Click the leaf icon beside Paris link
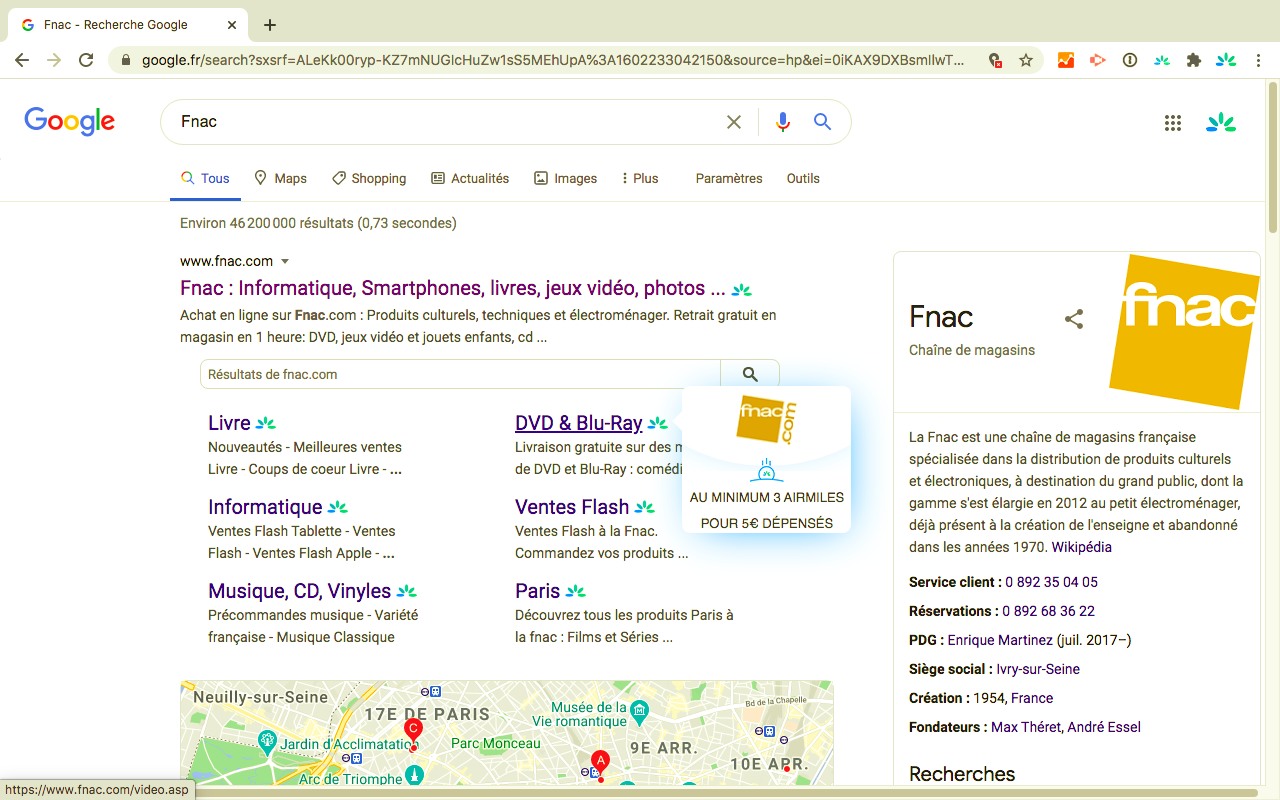Viewport: 1280px width, 800px height. (x=575, y=591)
